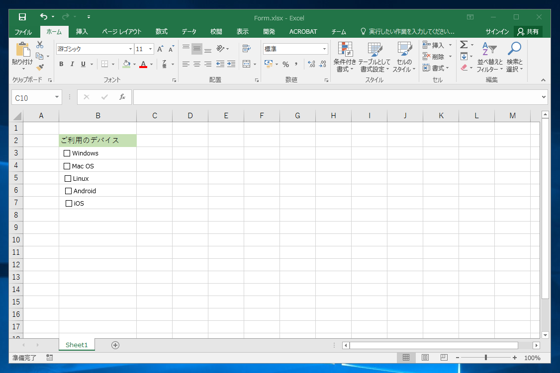This screenshot has width=560, height=373.
Task: Apply the fill color bucket swatch
Action: coord(126,64)
